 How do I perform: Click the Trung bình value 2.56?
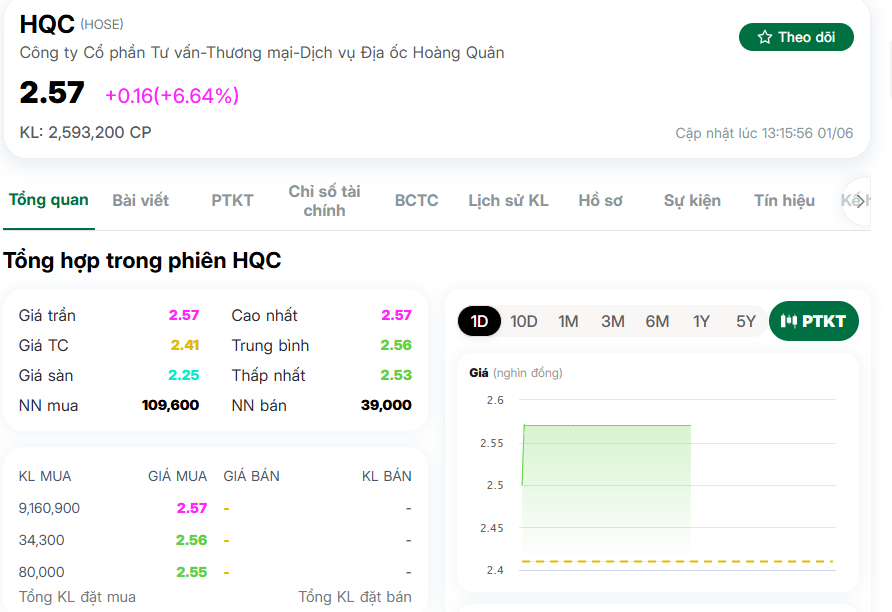[x=396, y=345]
